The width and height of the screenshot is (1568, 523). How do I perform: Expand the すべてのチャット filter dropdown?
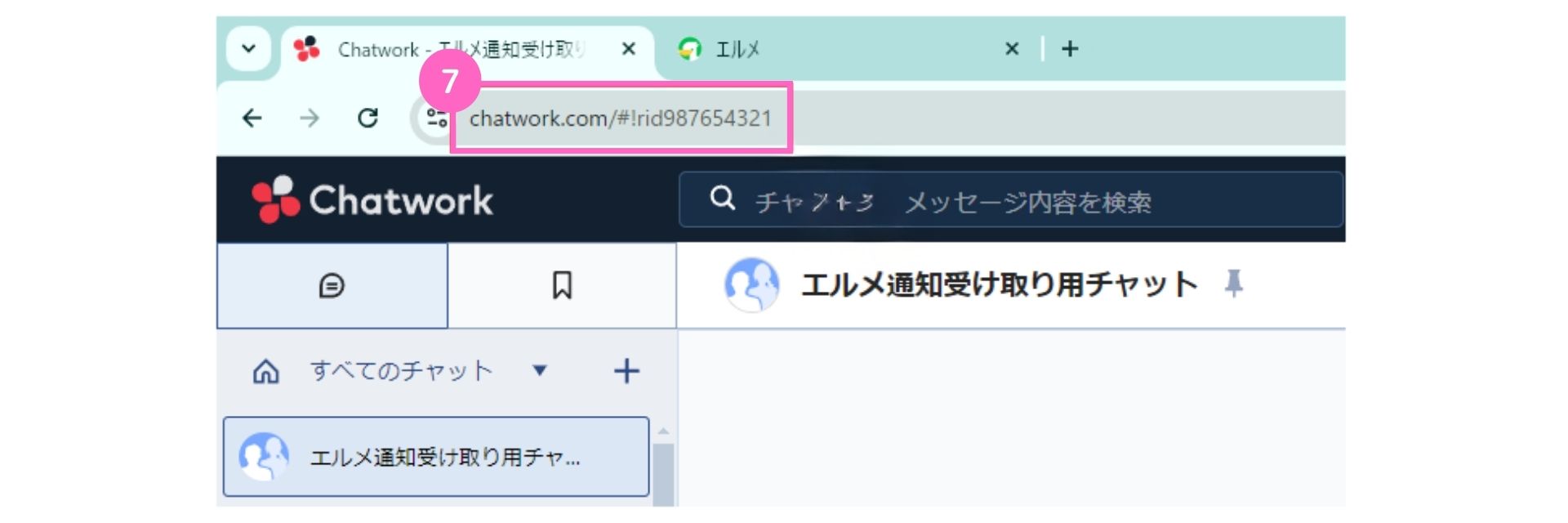[539, 371]
